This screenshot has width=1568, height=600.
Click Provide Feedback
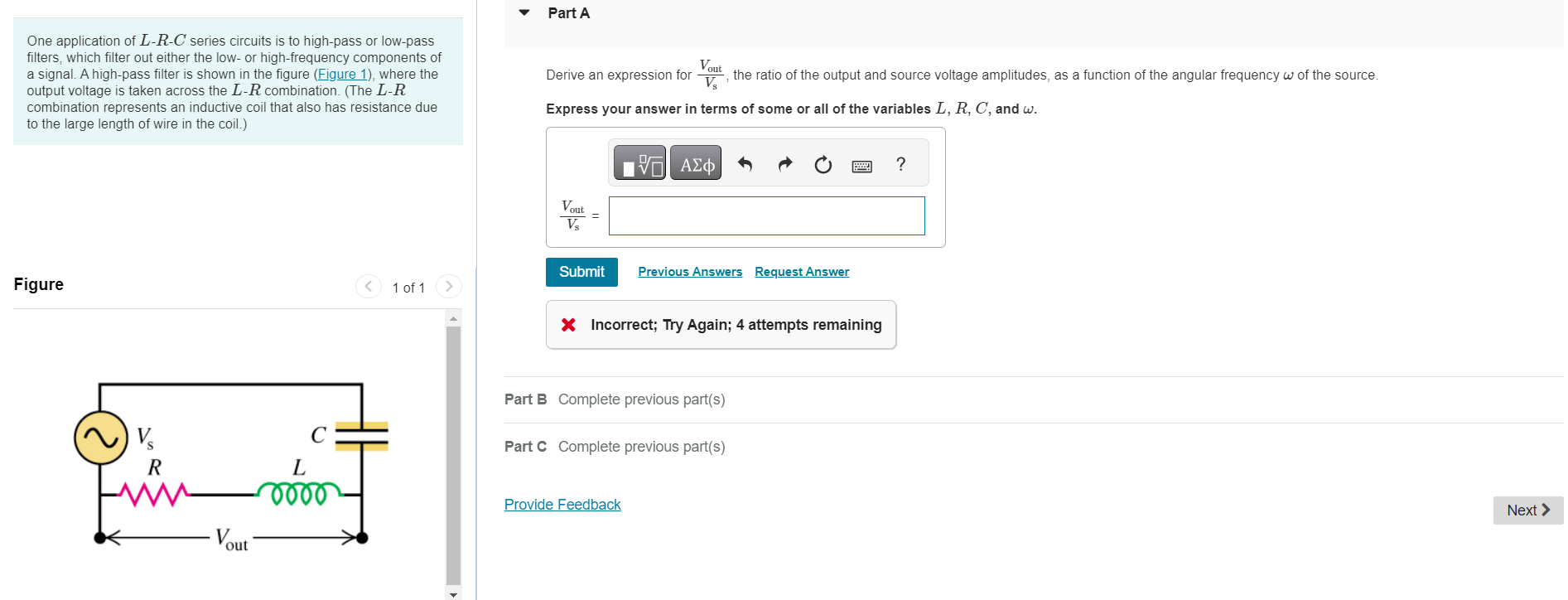(x=562, y=504)
